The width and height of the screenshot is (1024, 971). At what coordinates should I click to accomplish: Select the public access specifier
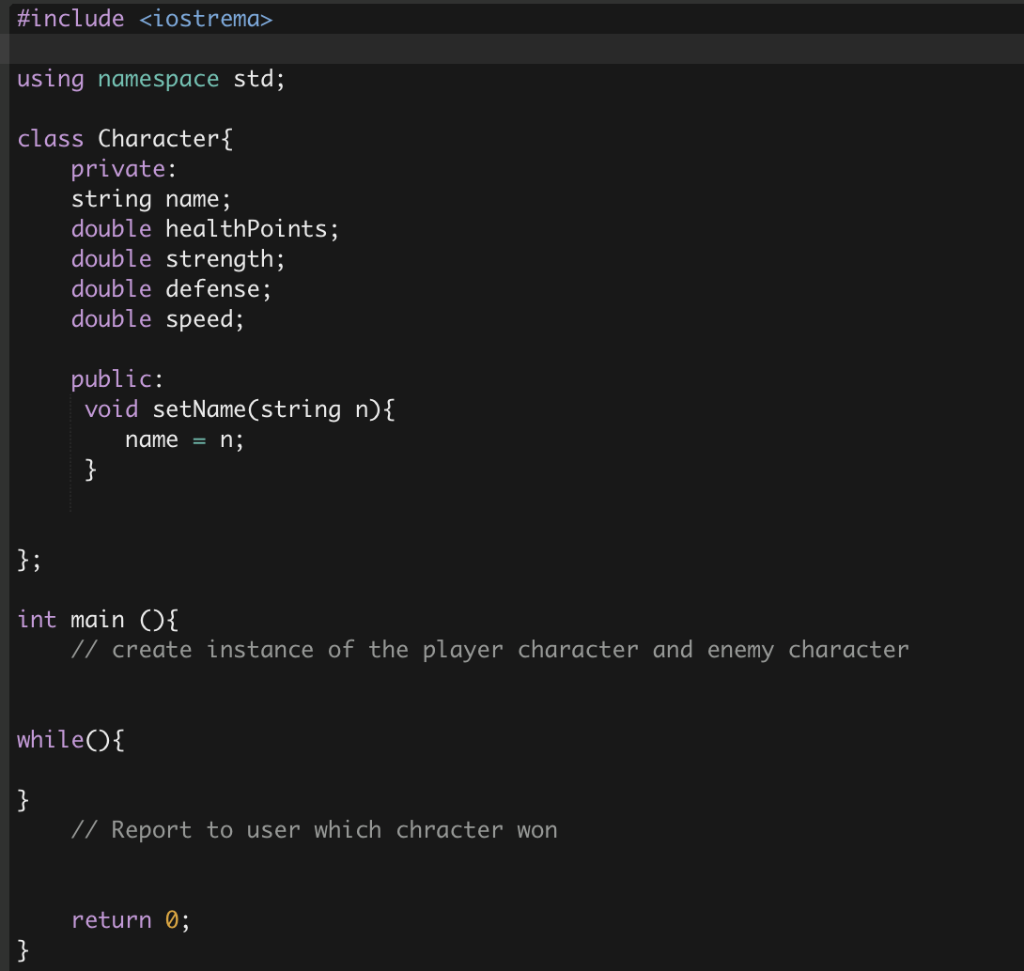[x=108, y=378]
